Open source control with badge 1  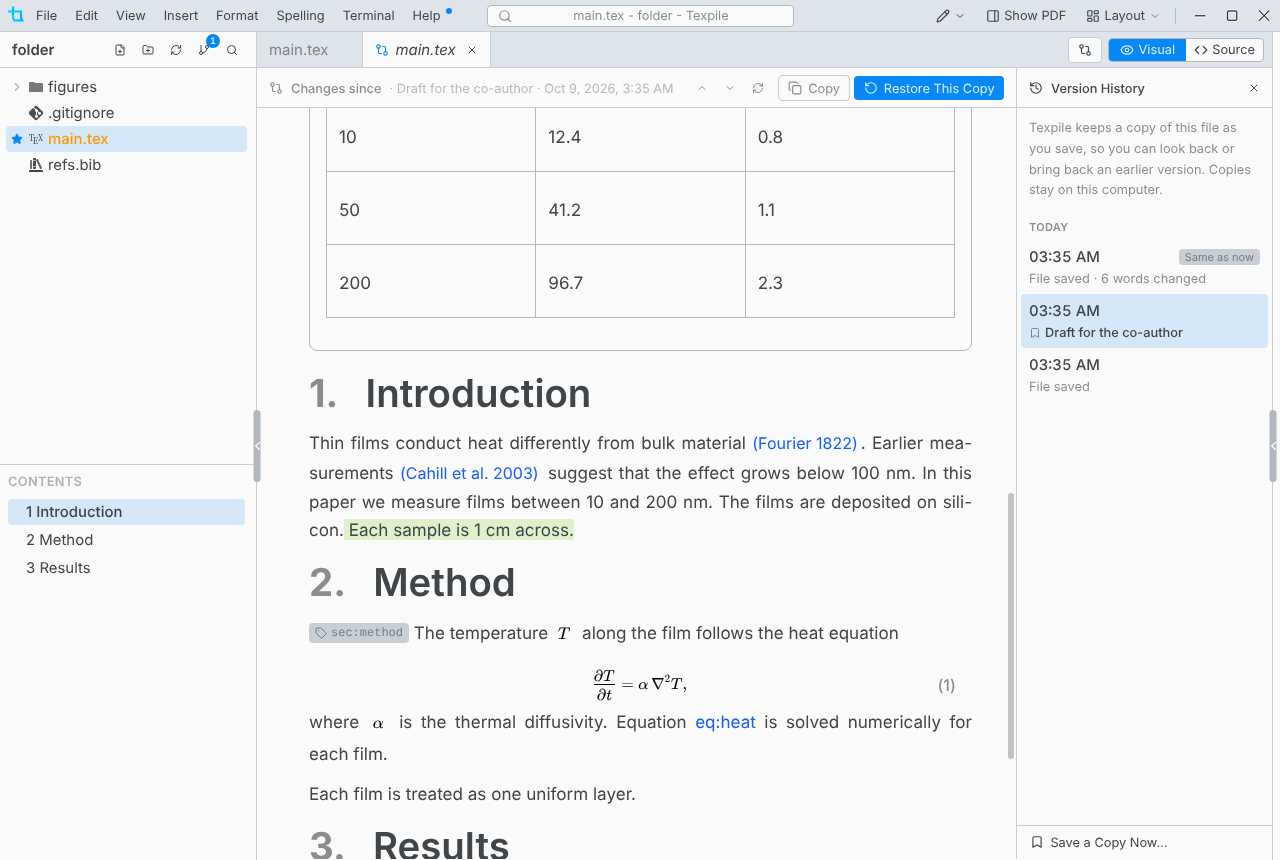click(205, 49)
